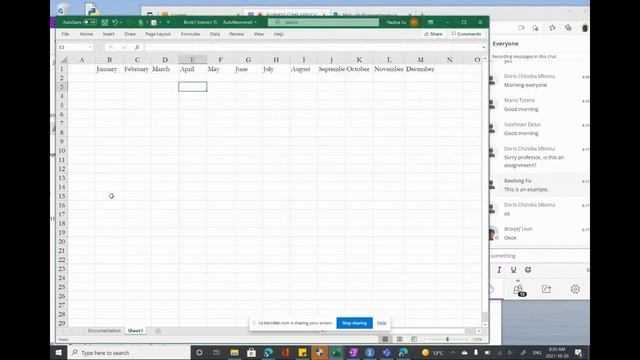Expand the formula bar chevron
The image size is (640, 360).
pyautogui.click(x=484, y=47)
